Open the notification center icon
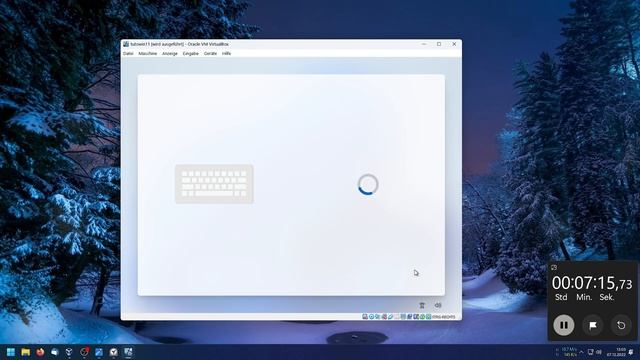Image resolution: width=640 pixels, height=360 pixels. 631,352
